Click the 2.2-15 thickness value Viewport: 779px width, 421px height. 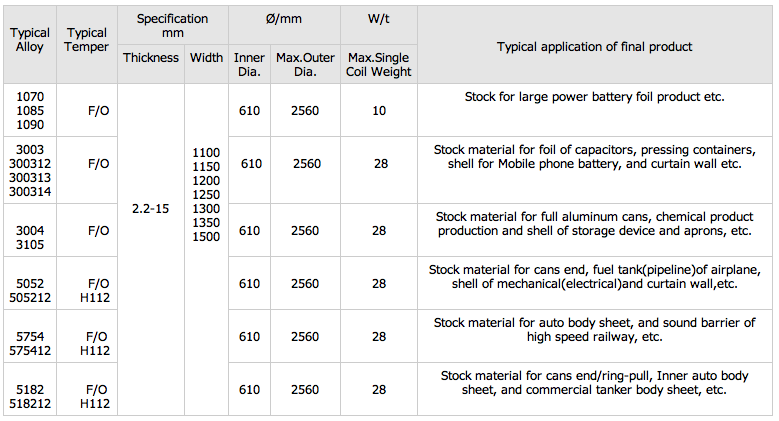tap(151, 209)
